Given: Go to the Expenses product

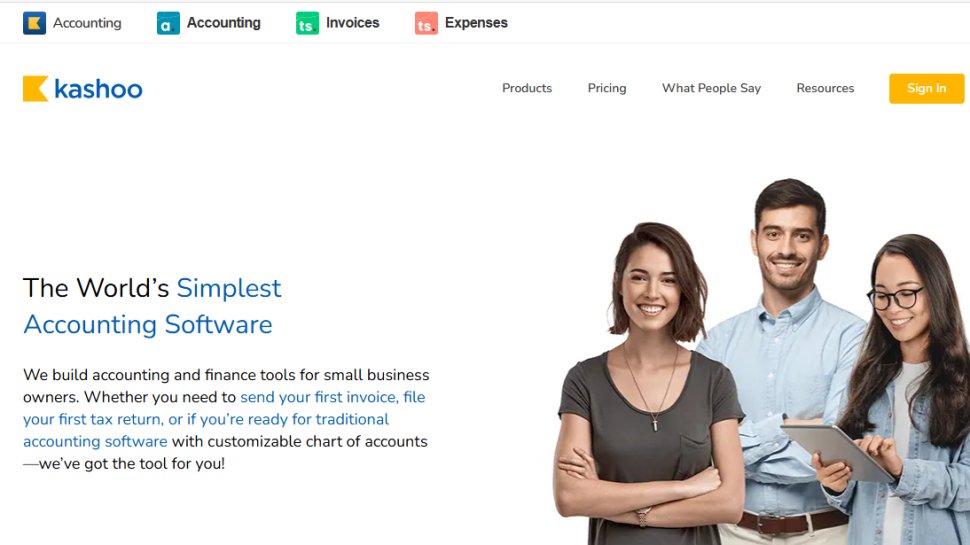Looking at the screenshot, I should (x=476, y=23).
